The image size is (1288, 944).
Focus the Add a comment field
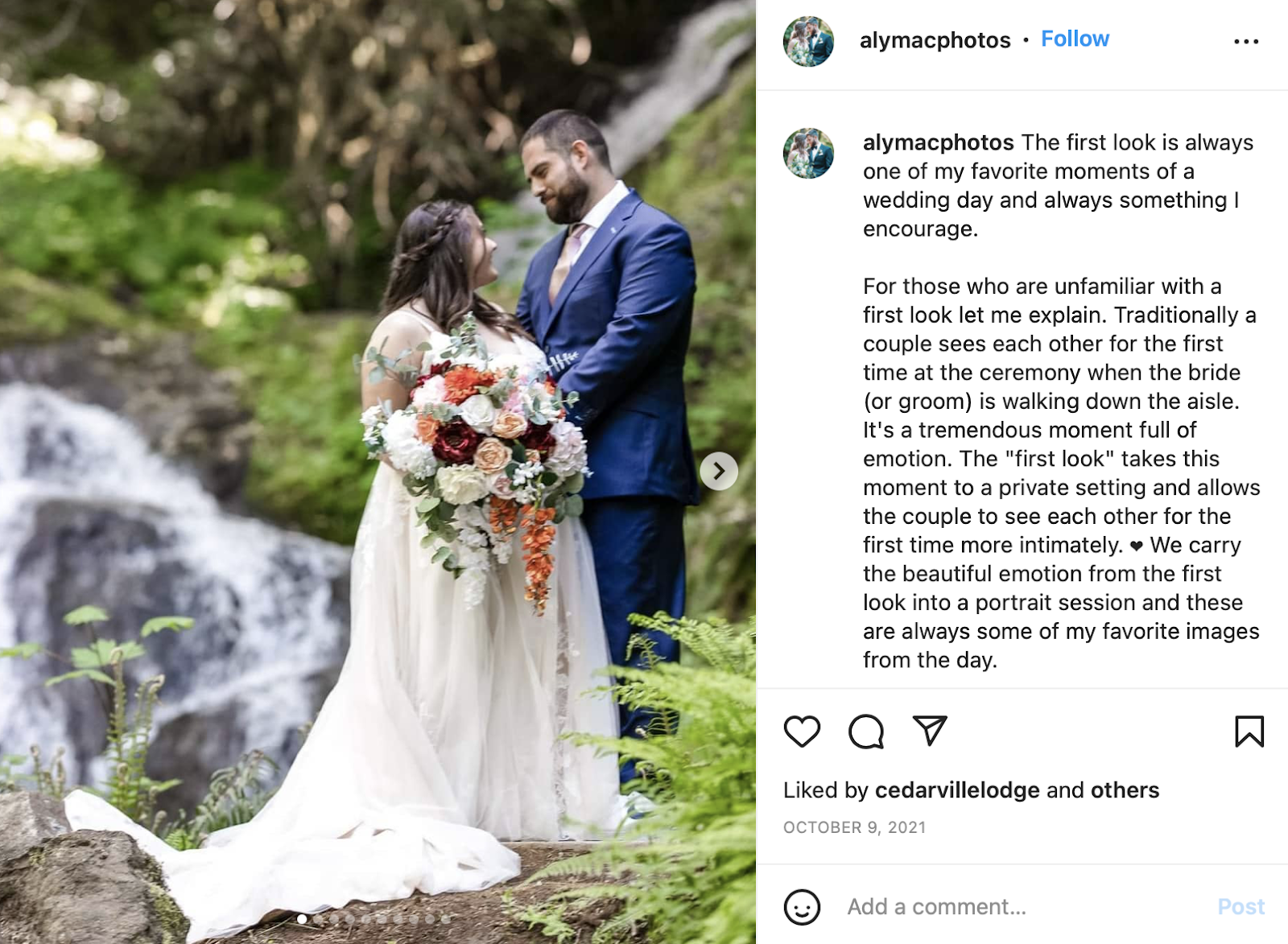click(x=1022, y=907)
